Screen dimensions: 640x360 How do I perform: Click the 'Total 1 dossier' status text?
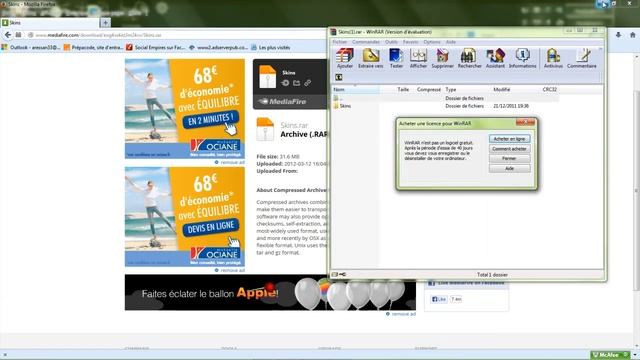tap(492, 275)
